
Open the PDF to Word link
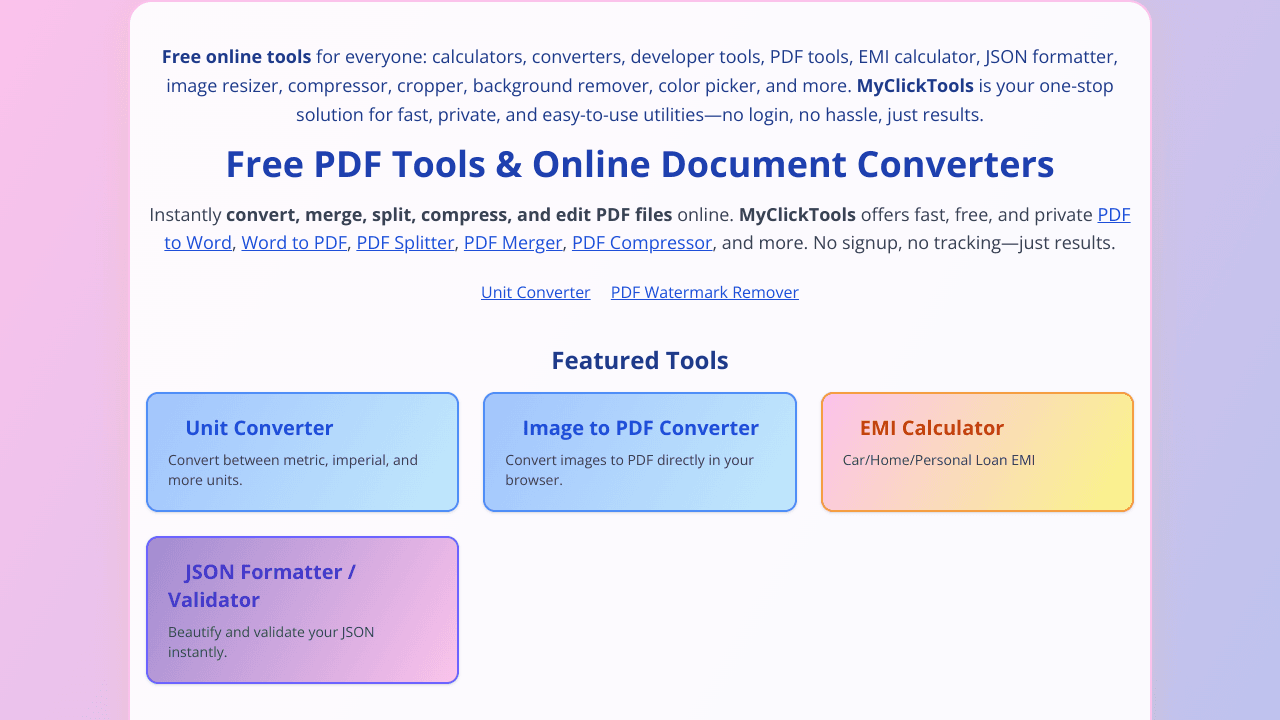(197, 242)
